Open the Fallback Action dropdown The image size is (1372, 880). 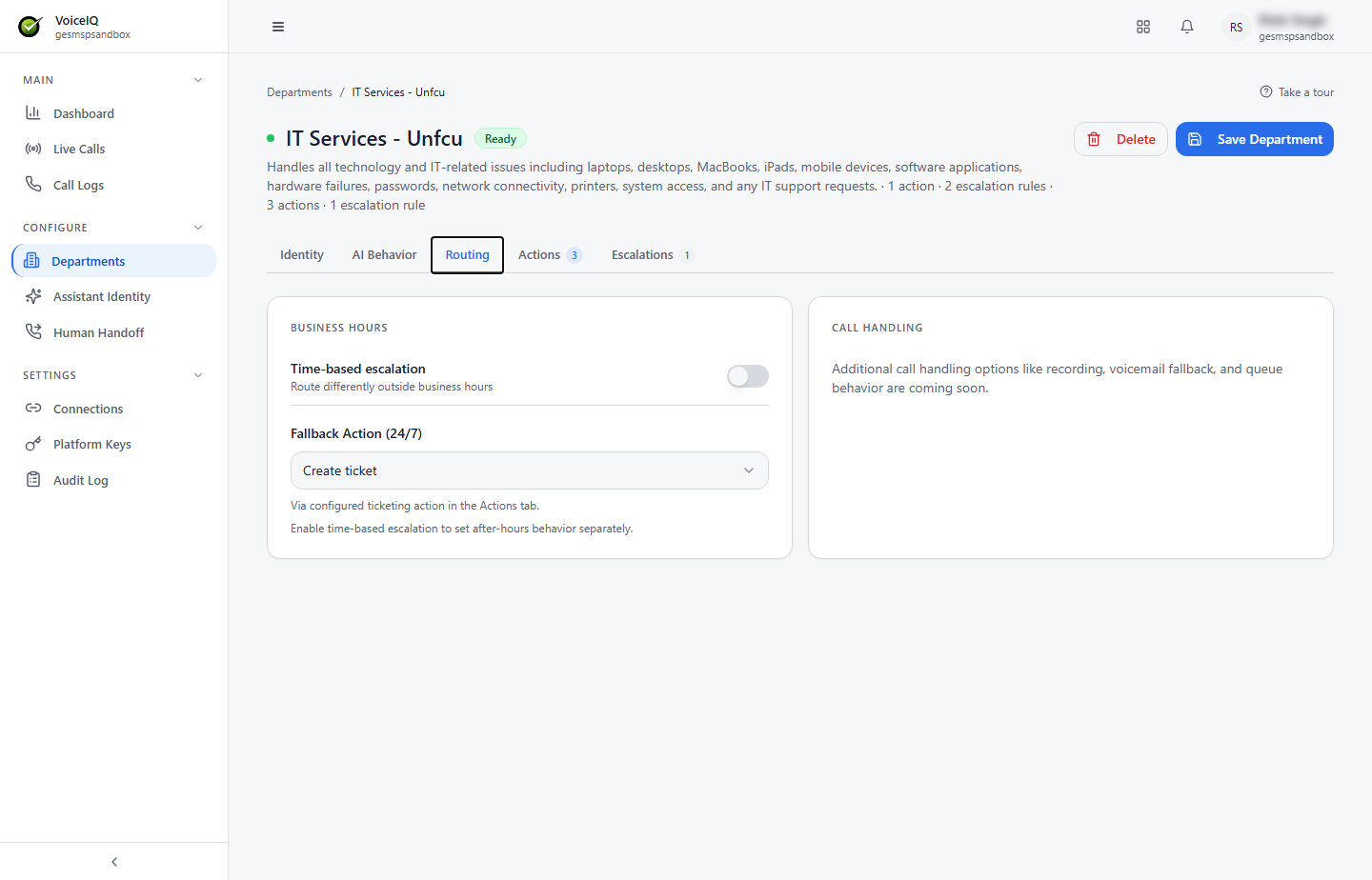[530, 470]
